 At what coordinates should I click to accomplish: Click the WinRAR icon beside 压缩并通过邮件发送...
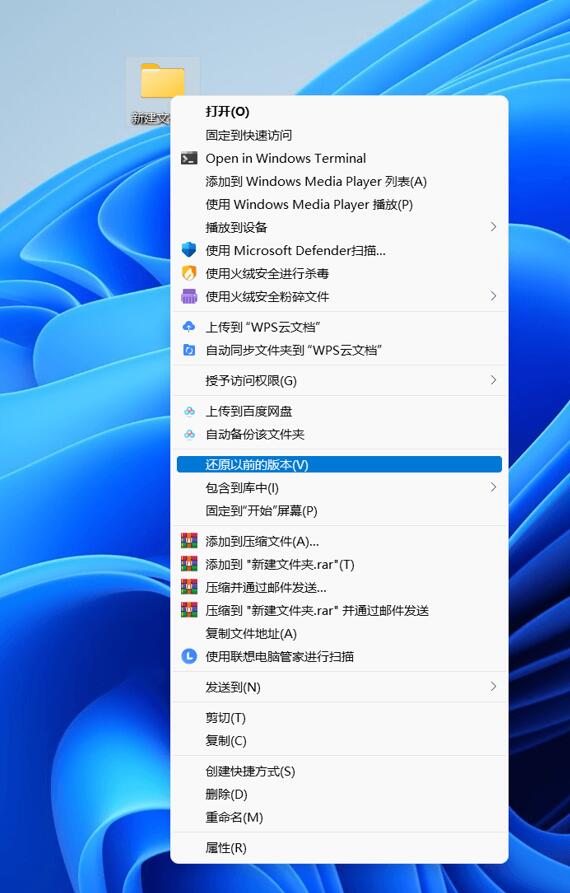189,587
